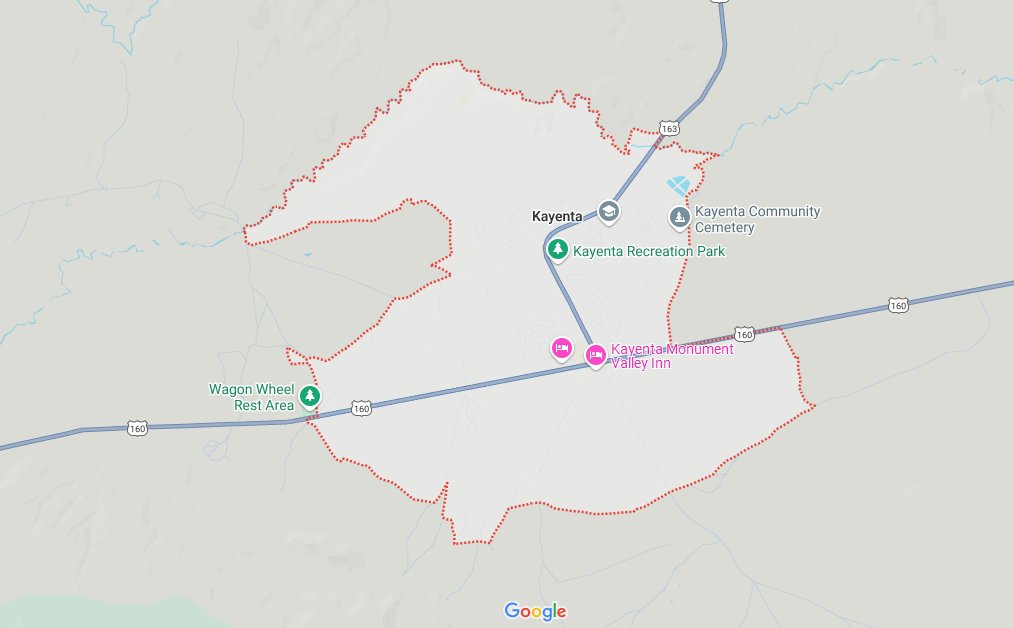Open the Kayenta Recreation Park text label
The height and width of the screenshot is (628, 1014).
(x=649, y=251)
